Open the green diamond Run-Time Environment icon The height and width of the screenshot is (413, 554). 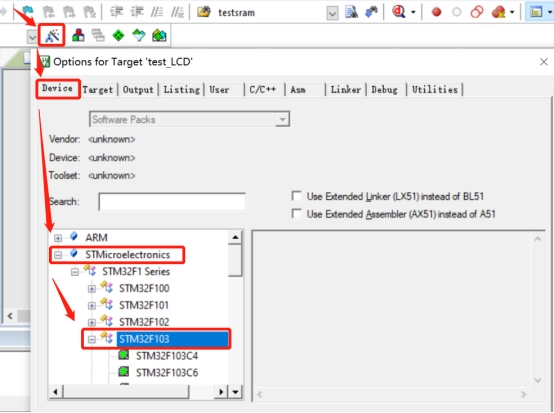[x=118, y=35]
